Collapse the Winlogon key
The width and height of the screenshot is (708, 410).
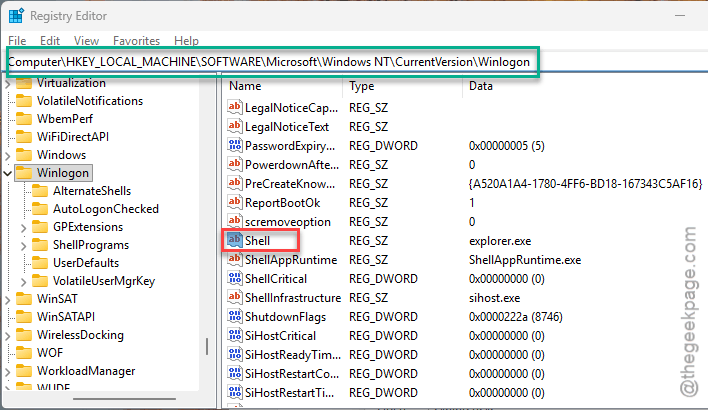point(8,173)
